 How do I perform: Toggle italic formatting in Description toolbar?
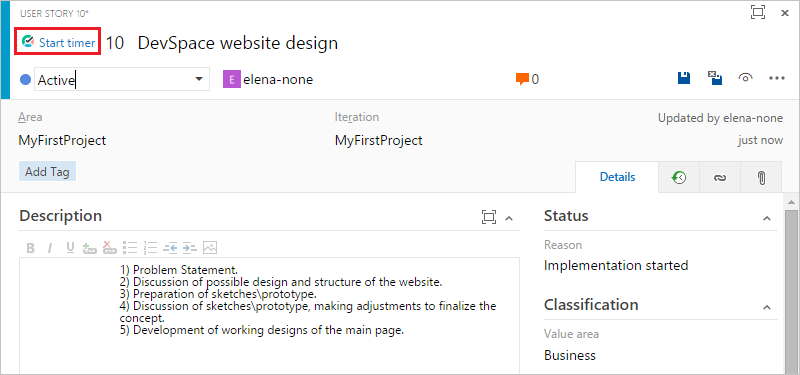point(50,248)
